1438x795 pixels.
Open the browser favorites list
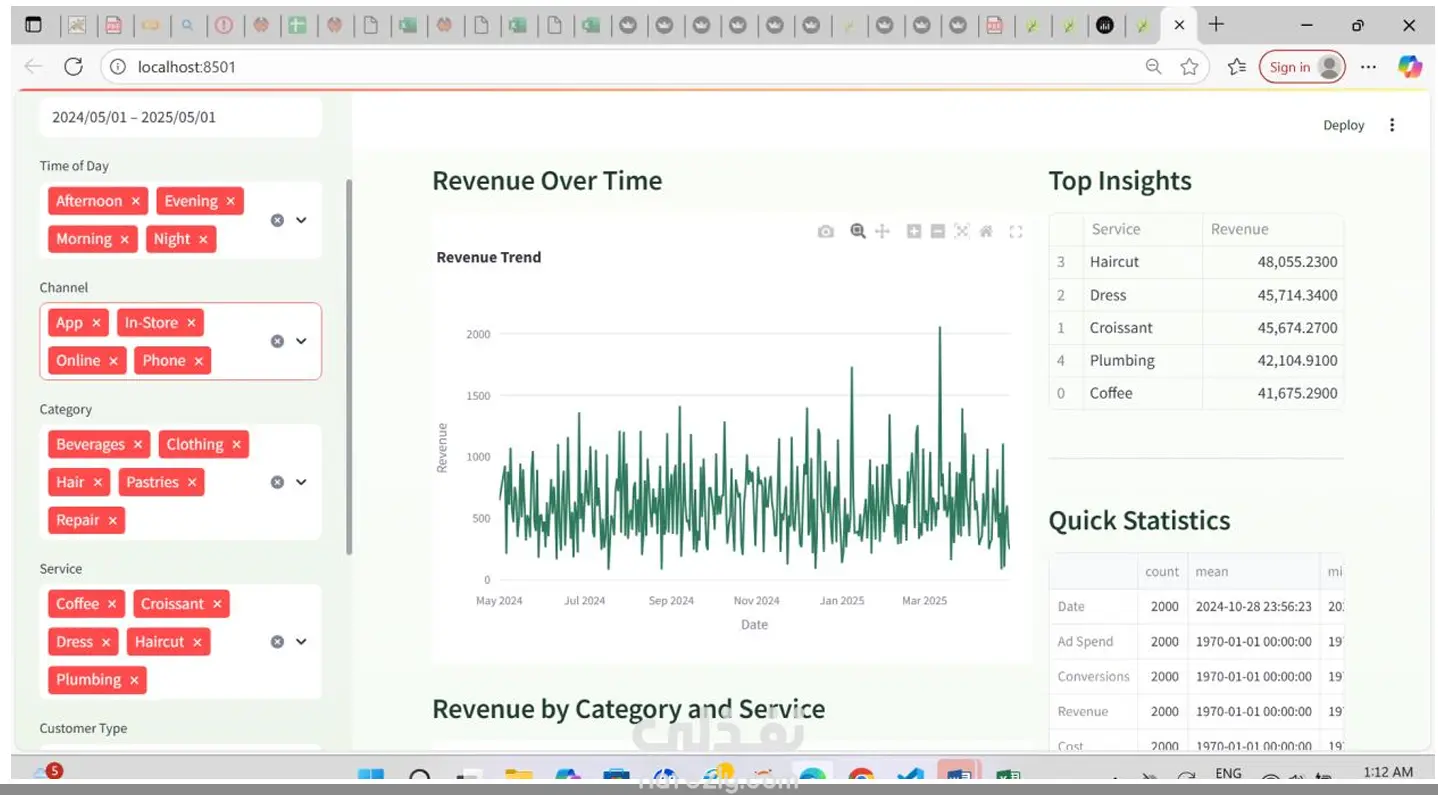tap(1237, 67)
